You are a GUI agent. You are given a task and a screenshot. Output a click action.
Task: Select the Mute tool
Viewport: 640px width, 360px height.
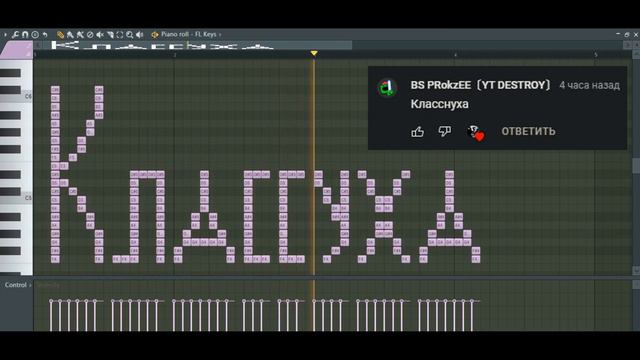pyautogui.click(x=100, y=35)
